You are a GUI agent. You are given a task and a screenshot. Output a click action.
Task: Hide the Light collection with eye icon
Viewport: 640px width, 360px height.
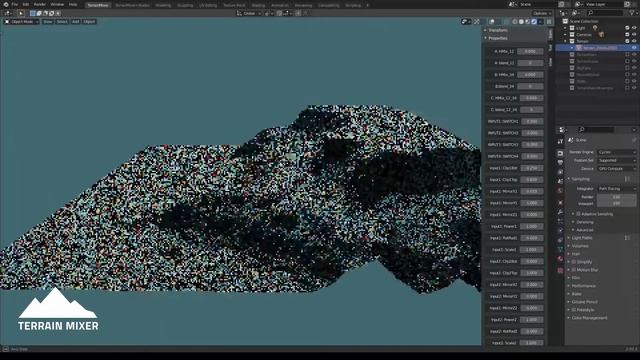[634, 28]
